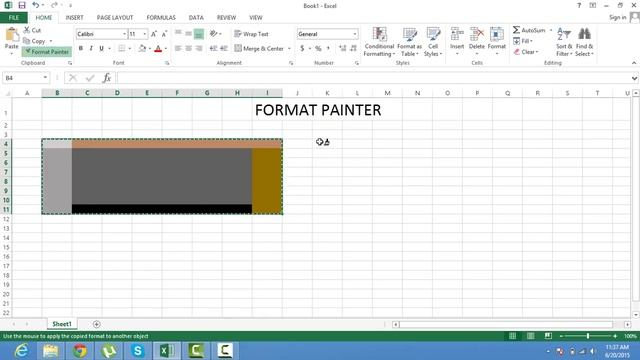Increase font size with the larger A icon
Image resolution: width=640 pixels, height=360 pixels.
(x=154, y=34)
